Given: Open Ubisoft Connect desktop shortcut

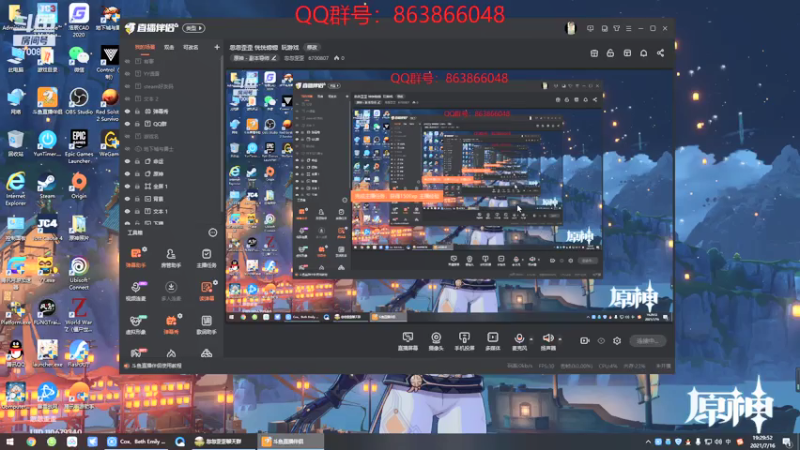Looking at the screenshot, I should (x=79, y=273).
